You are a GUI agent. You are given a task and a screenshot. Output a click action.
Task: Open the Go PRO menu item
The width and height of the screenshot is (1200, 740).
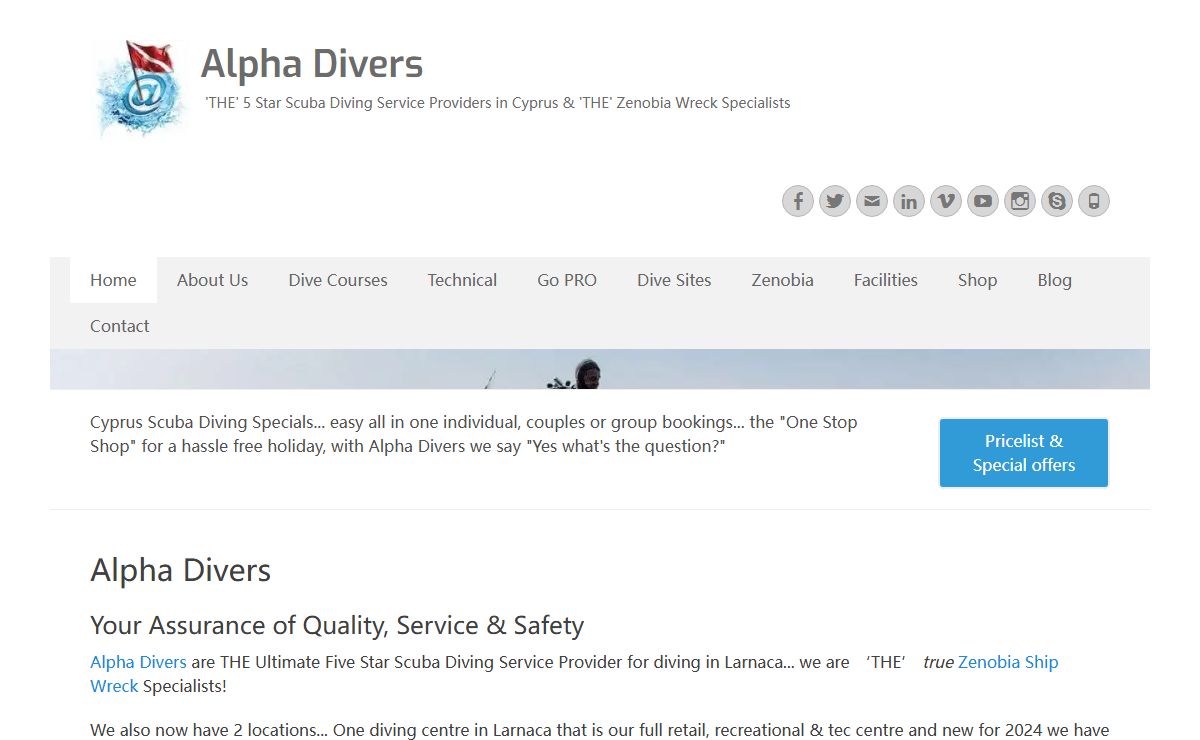click(x=567, y=280)
